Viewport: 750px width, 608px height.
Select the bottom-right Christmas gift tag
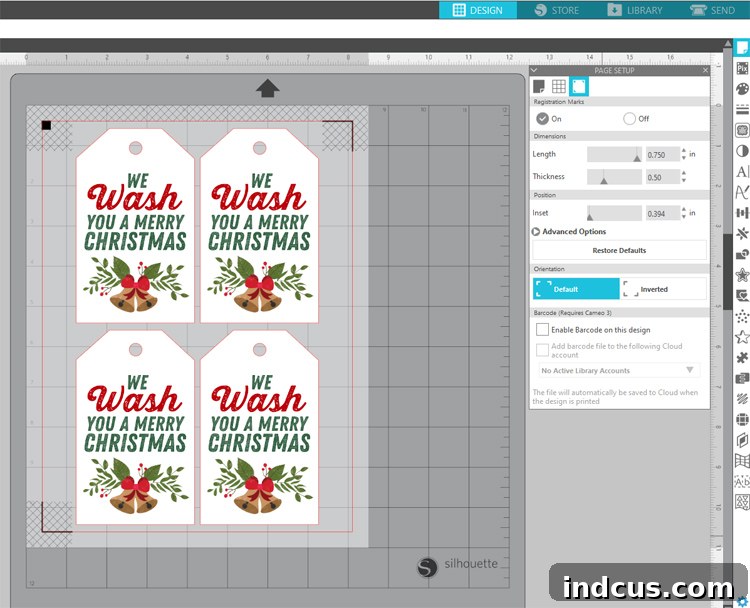(259, 427)
